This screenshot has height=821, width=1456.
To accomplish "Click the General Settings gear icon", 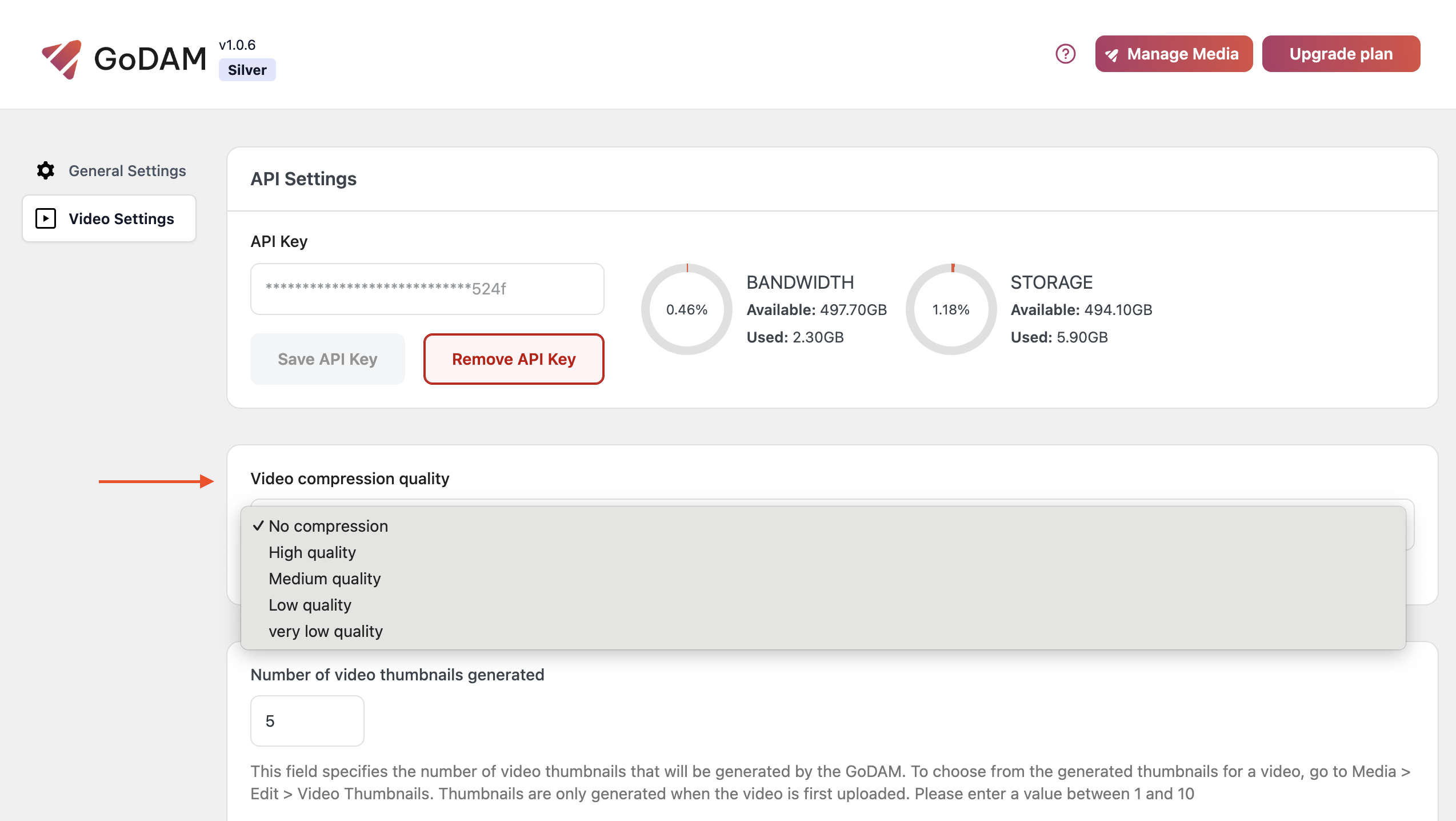I will tap(46, 170).
